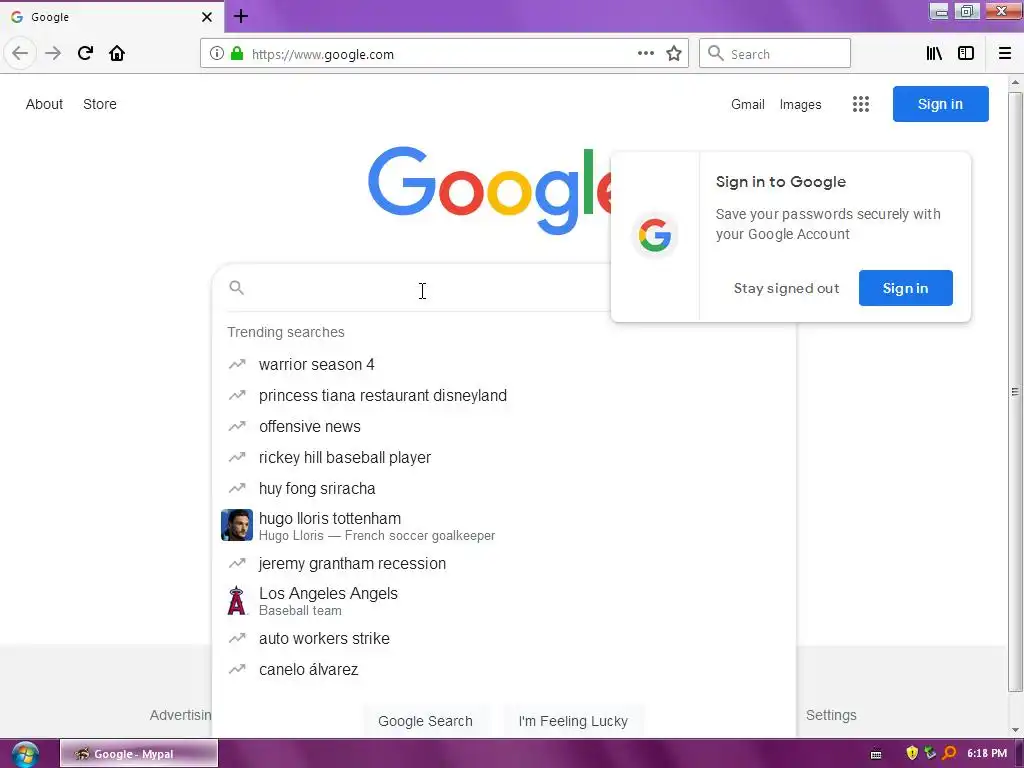1024x768 pixels.
Task: Open page actions three-dot menu
Action: coord(646,54)
